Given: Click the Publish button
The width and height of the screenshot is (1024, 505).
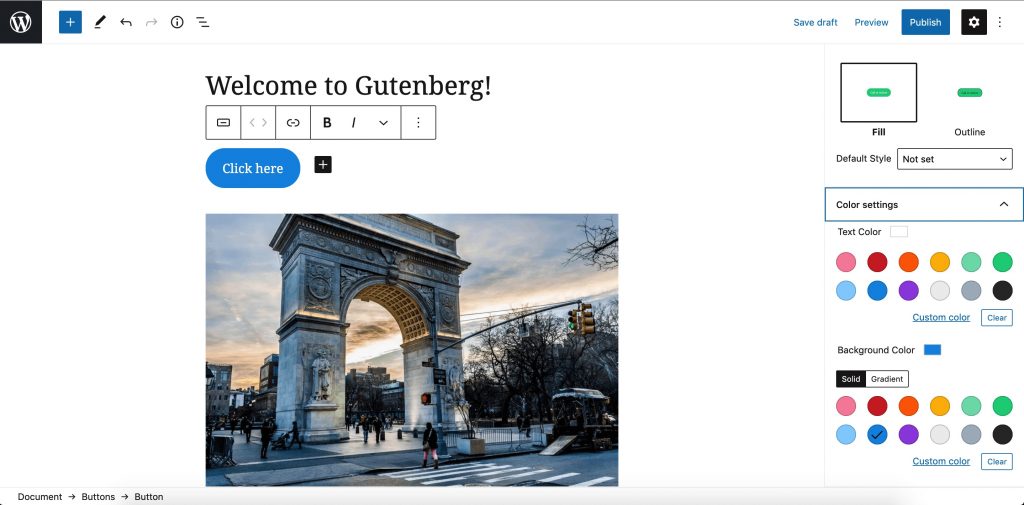Looking at the screenshot, I should pyautogui.click(x=925, y=22).
